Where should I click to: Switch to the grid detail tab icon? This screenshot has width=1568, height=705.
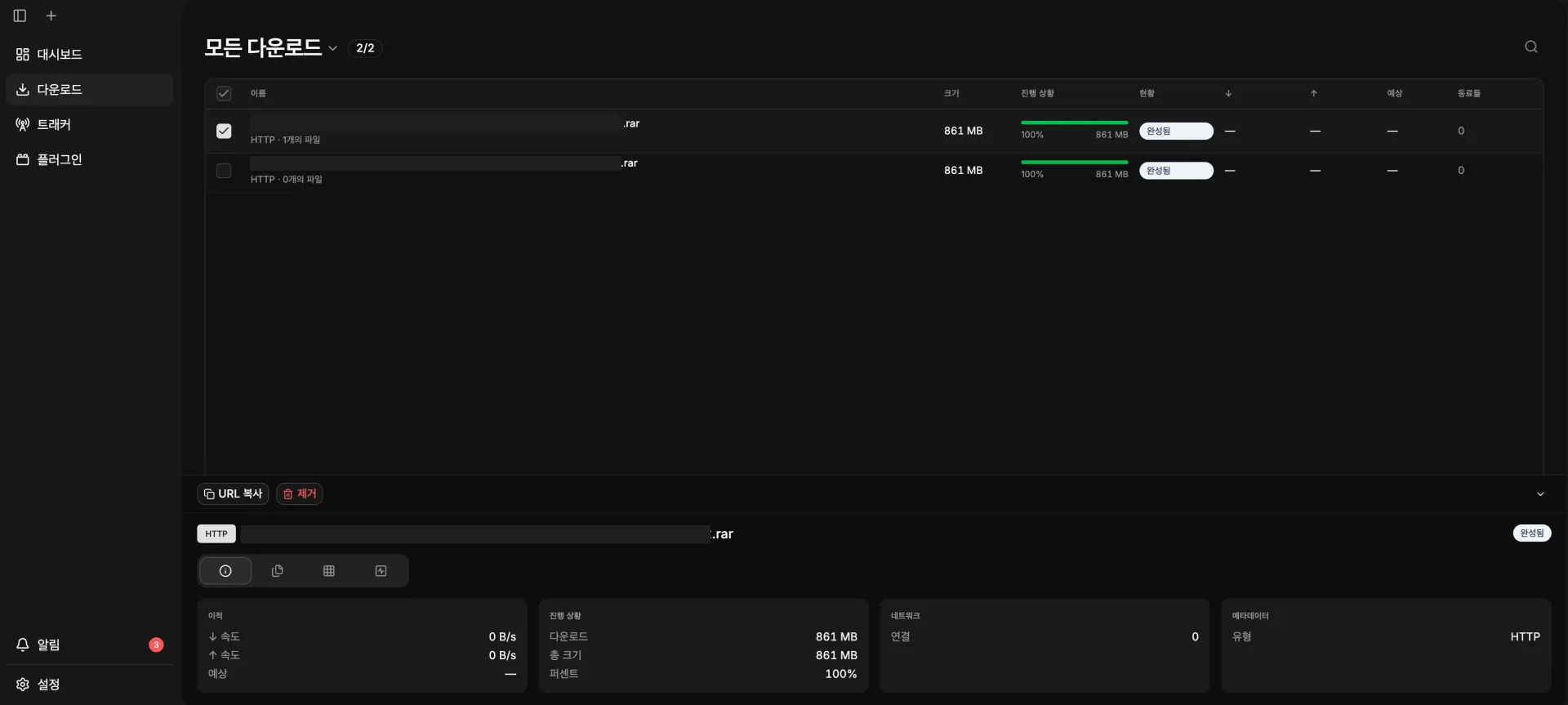point(329,571)
